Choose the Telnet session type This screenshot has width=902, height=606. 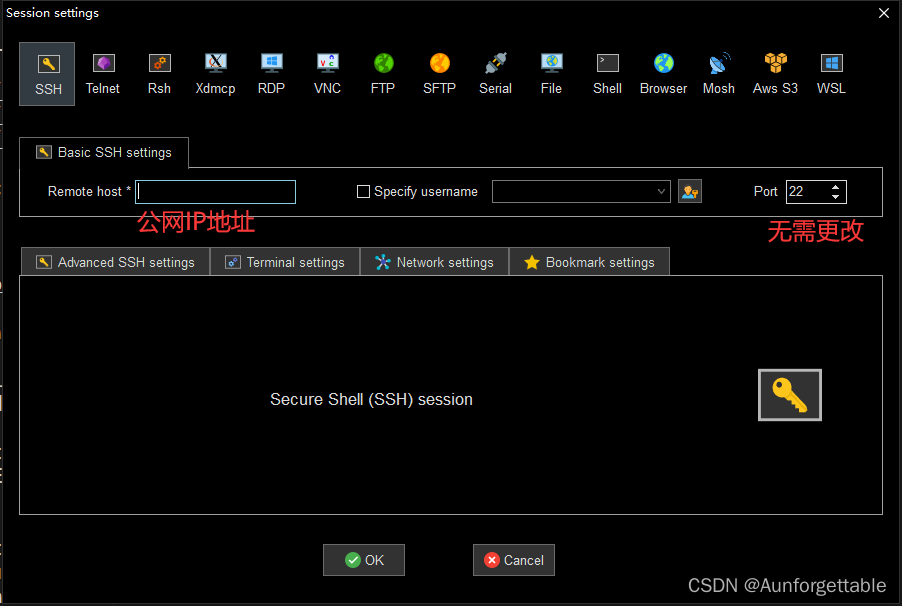point(103,74)
